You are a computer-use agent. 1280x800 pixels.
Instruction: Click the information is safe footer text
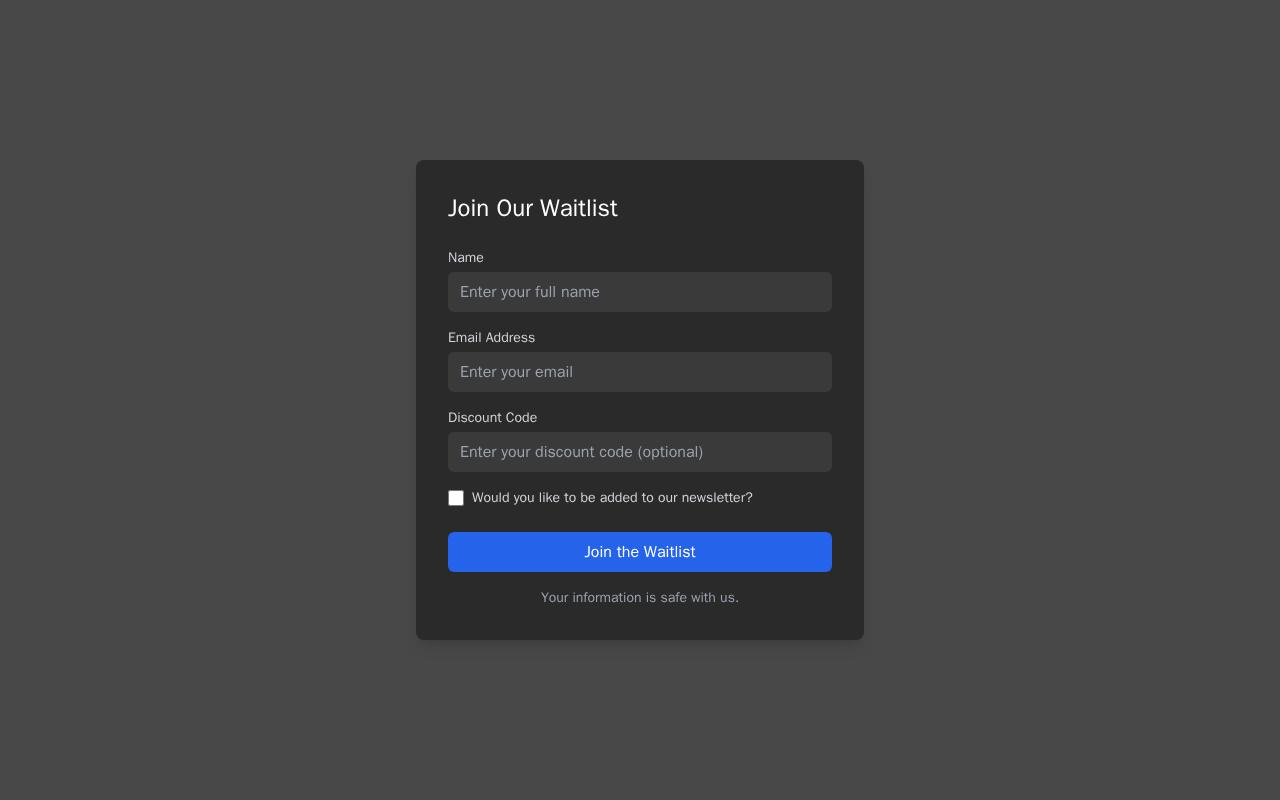pyautogui.click(x=640, y=598)
